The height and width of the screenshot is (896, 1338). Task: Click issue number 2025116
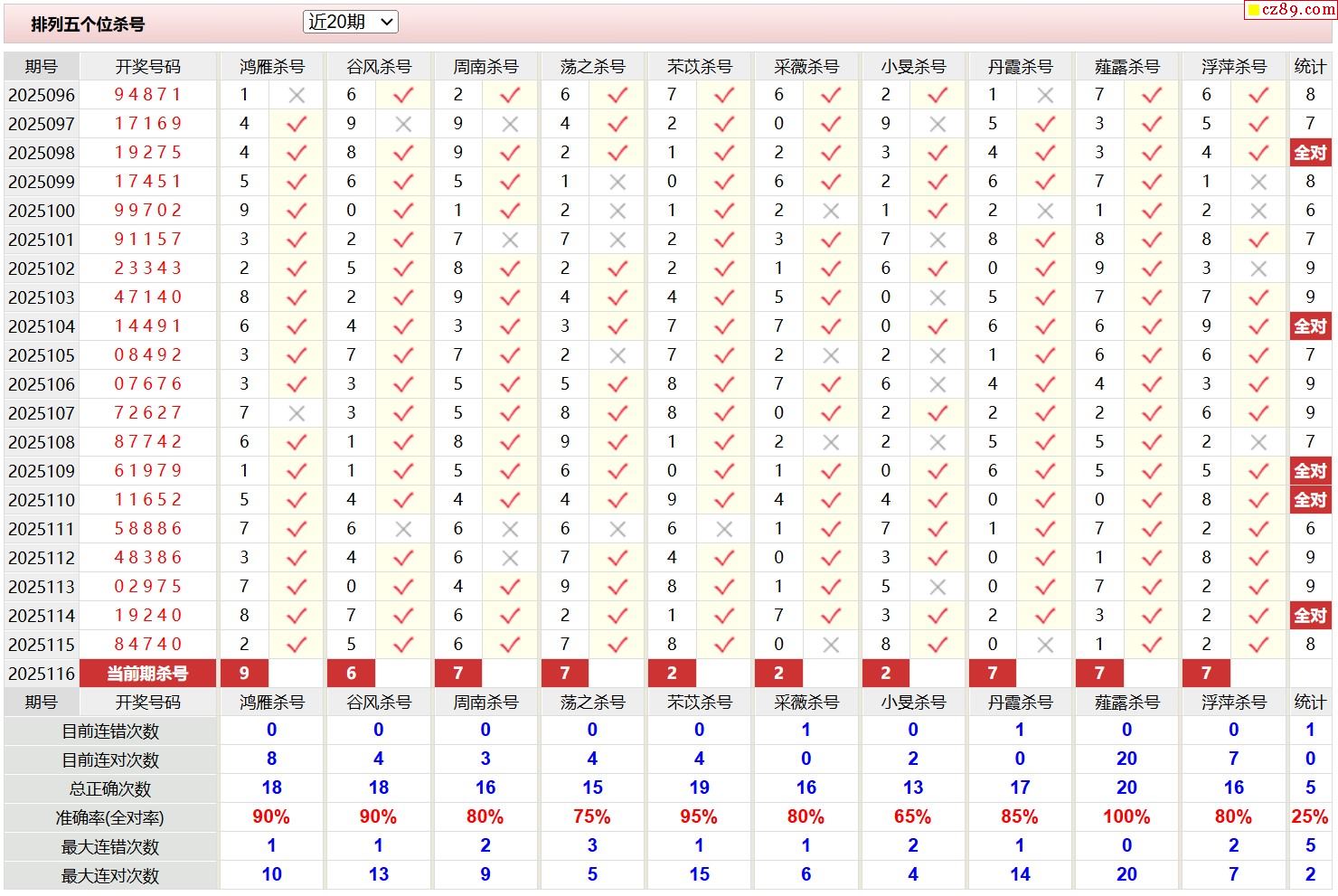[x=42, y=674]
